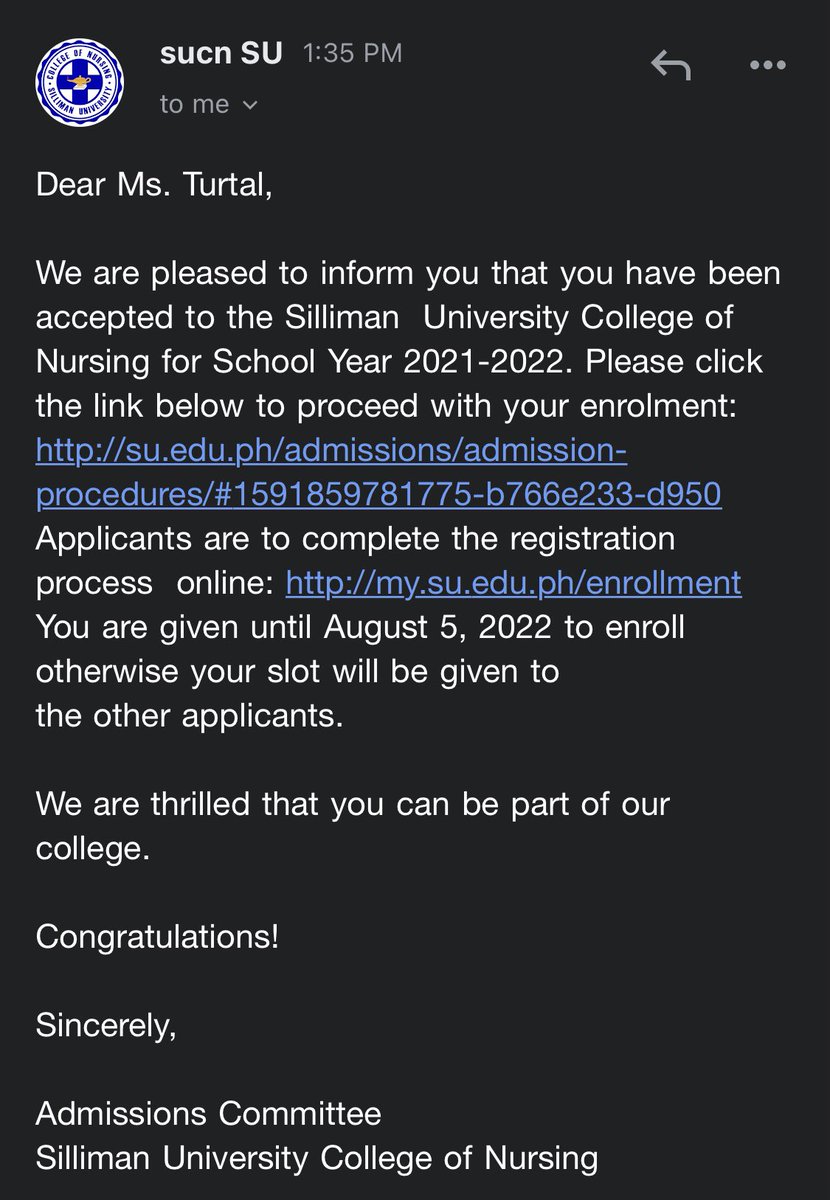The height and width of the screenshot is (1200, 830).
Task: Tap the "Dear Ms. Turtal," greeting
Action: coord(154,186)
